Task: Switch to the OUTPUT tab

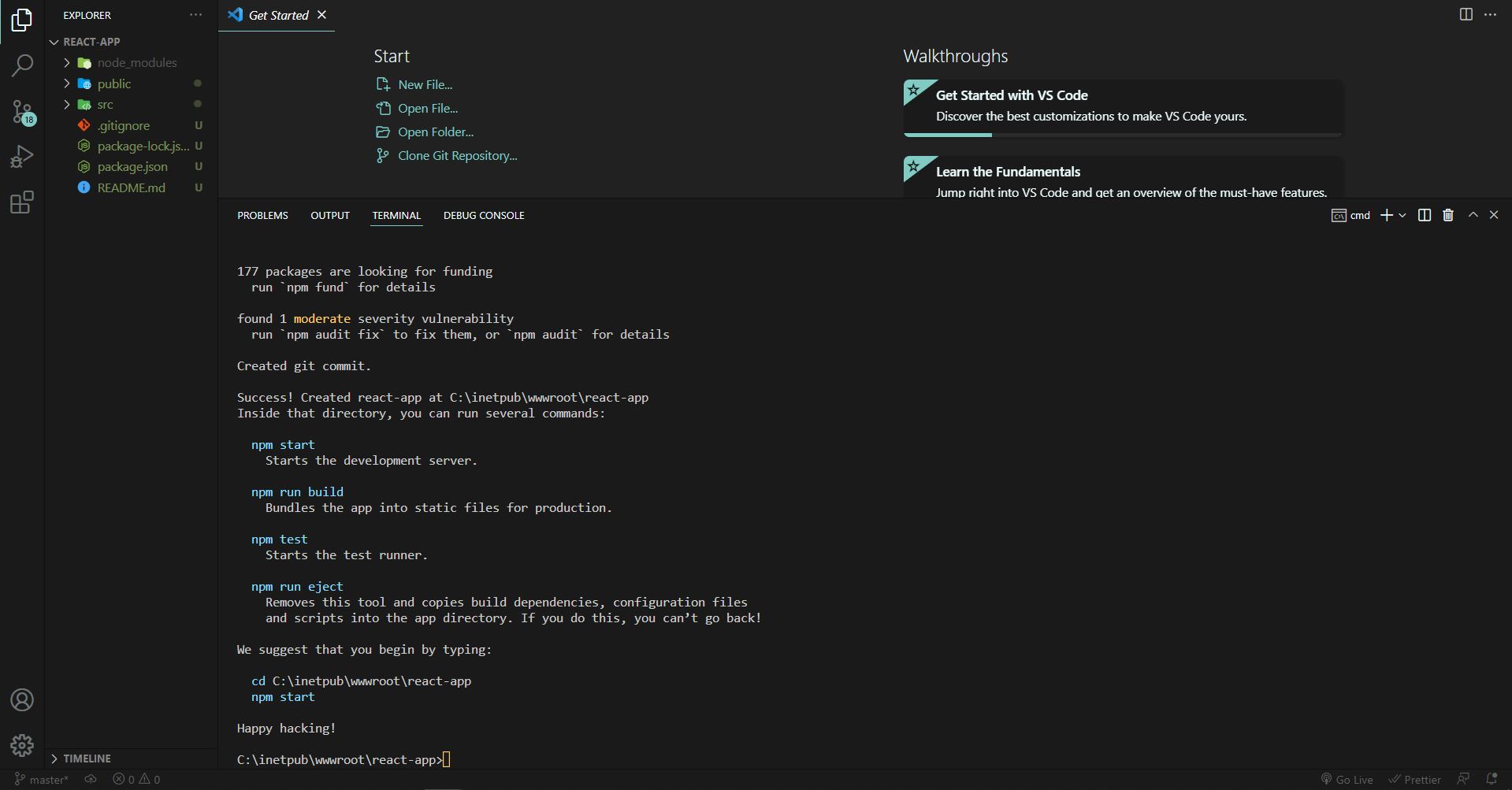Action: coord(330,215)
